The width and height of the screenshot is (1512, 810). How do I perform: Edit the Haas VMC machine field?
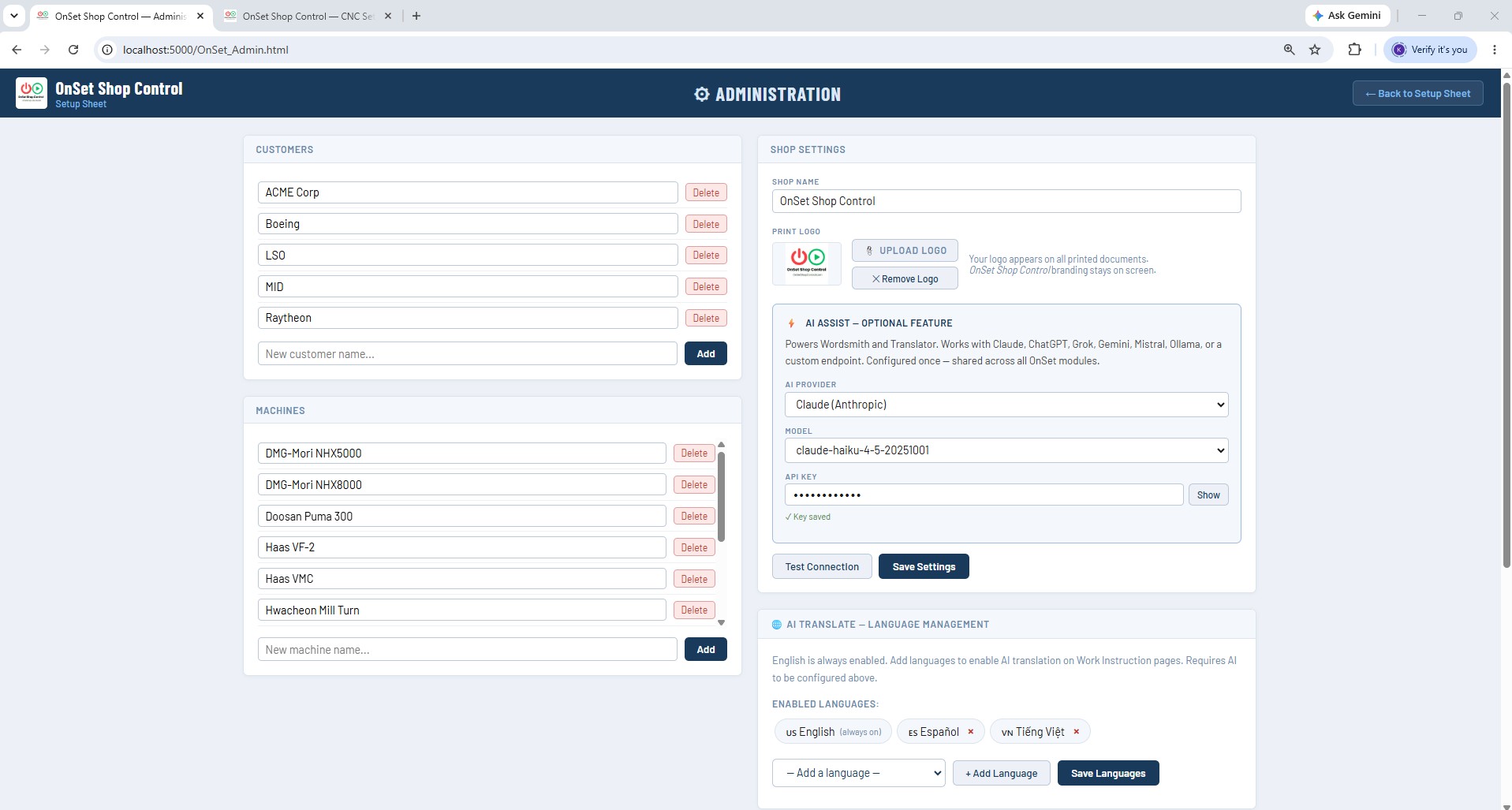point(461,579)
